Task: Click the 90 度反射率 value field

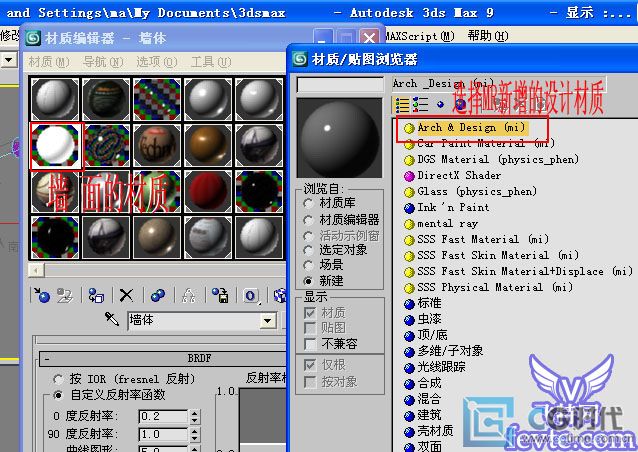Action: pos(163,434)
